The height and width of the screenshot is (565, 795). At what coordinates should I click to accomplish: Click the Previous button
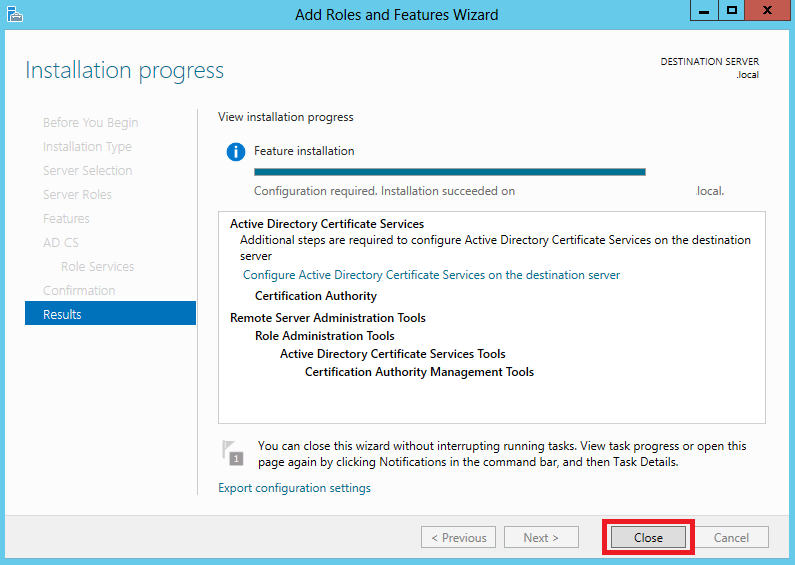tap(458, 537)
